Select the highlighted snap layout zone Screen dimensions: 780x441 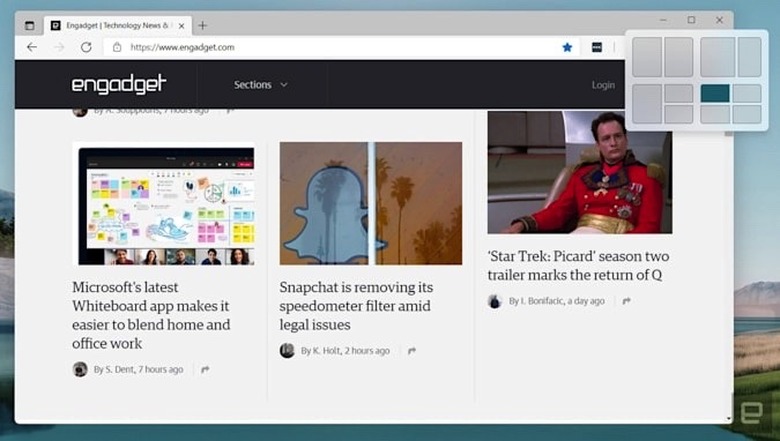coord(715,93)
